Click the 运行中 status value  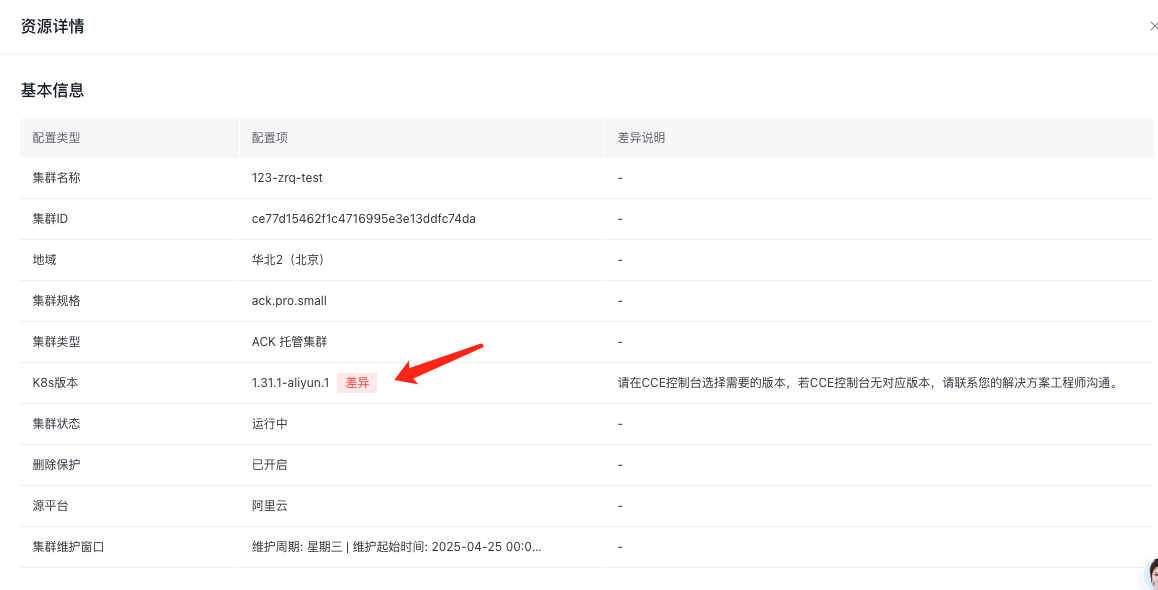coord(270,425)
